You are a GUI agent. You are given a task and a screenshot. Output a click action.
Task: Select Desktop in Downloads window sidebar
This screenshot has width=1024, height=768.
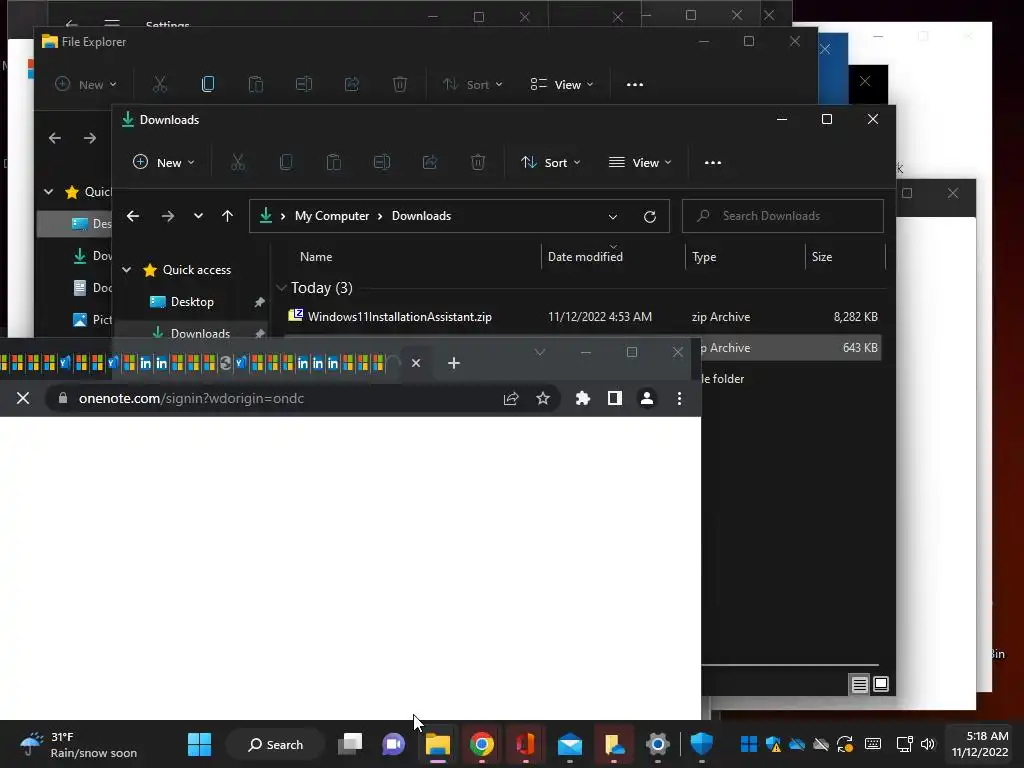[x=192, y=302]
